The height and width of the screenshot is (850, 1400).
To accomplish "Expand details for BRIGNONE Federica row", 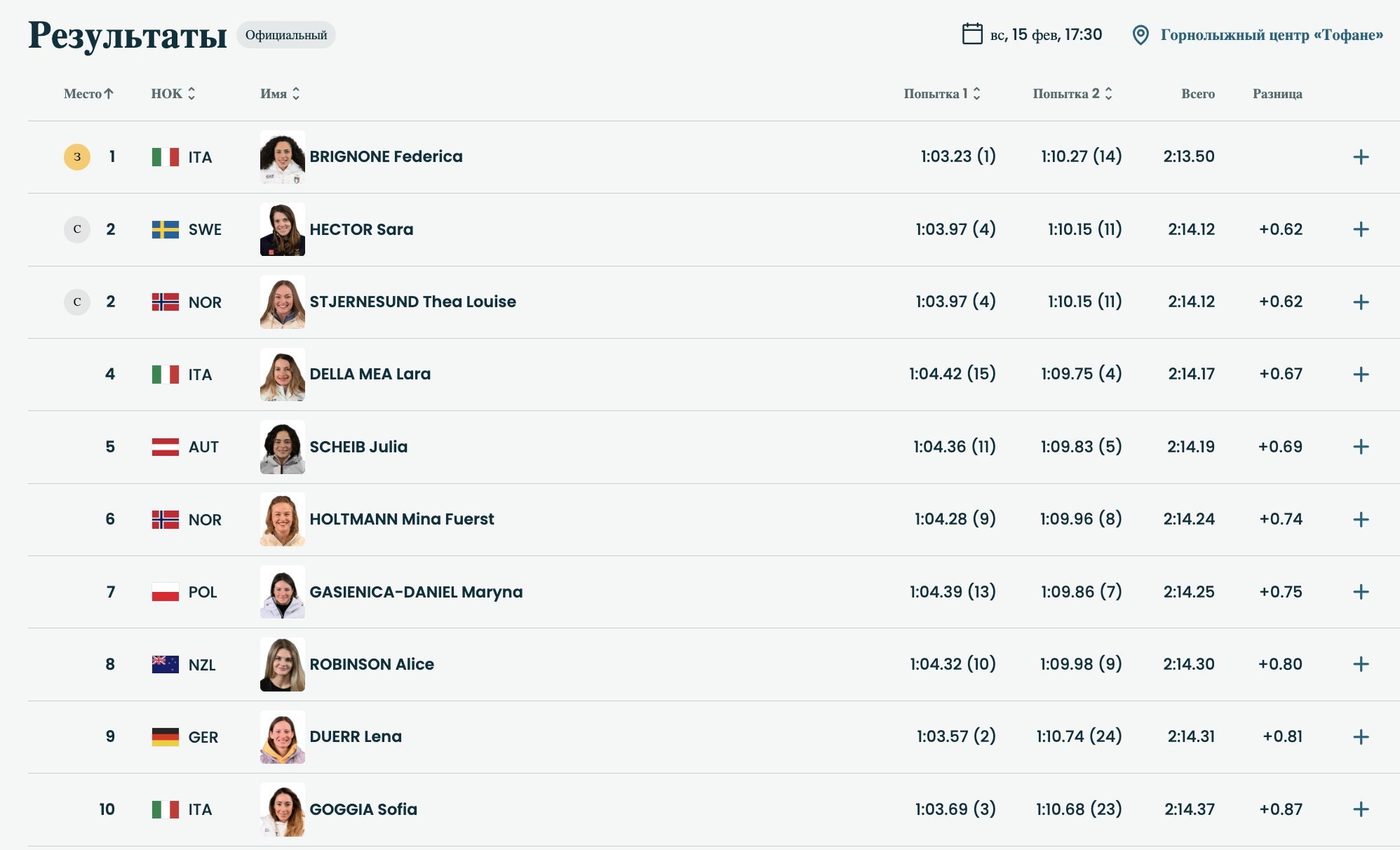I will pyautogui.click(x=1361, y=157).
